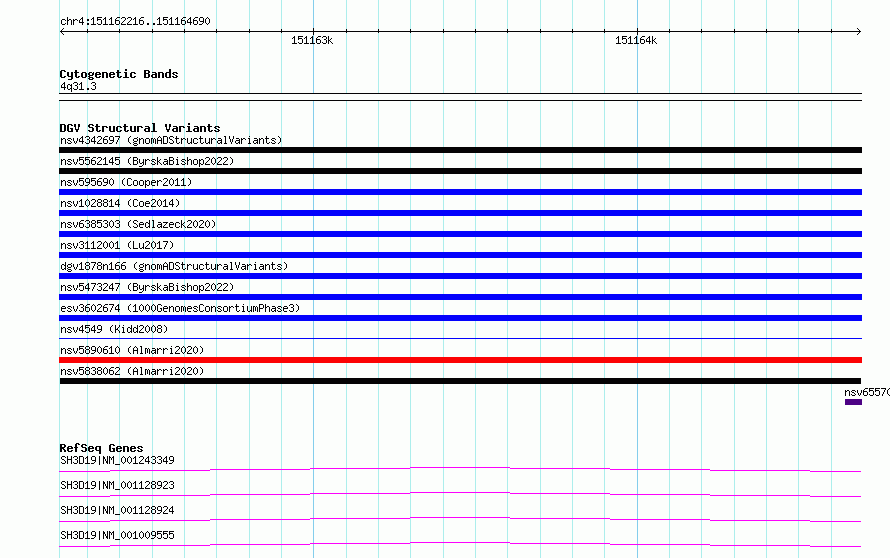Image resolution: width=890 pixels, height=558 pixels.
Task: Click the Cytogenetic Bands track title
Action: [x=119, y=74]
